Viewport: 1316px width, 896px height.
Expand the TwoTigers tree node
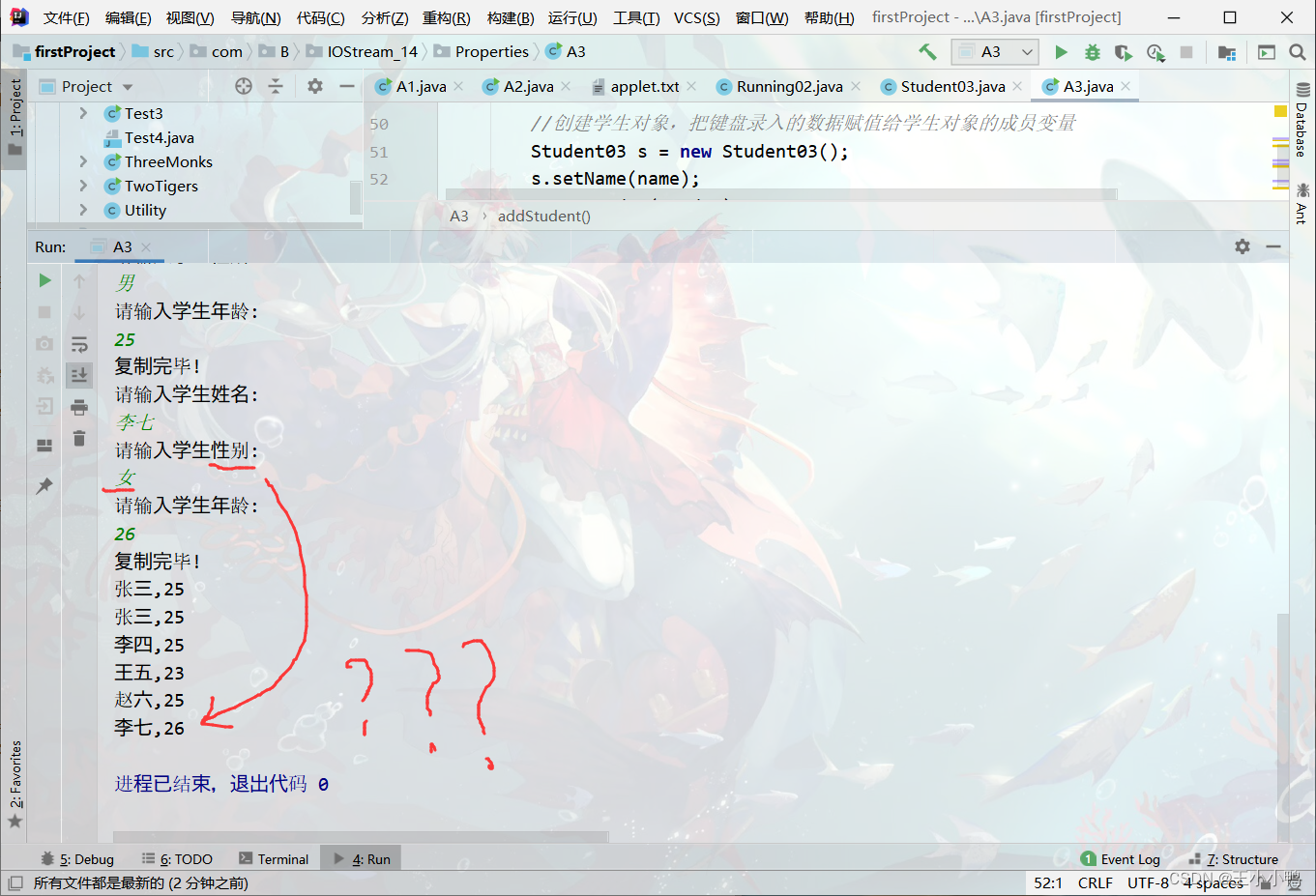click(83, 186)
